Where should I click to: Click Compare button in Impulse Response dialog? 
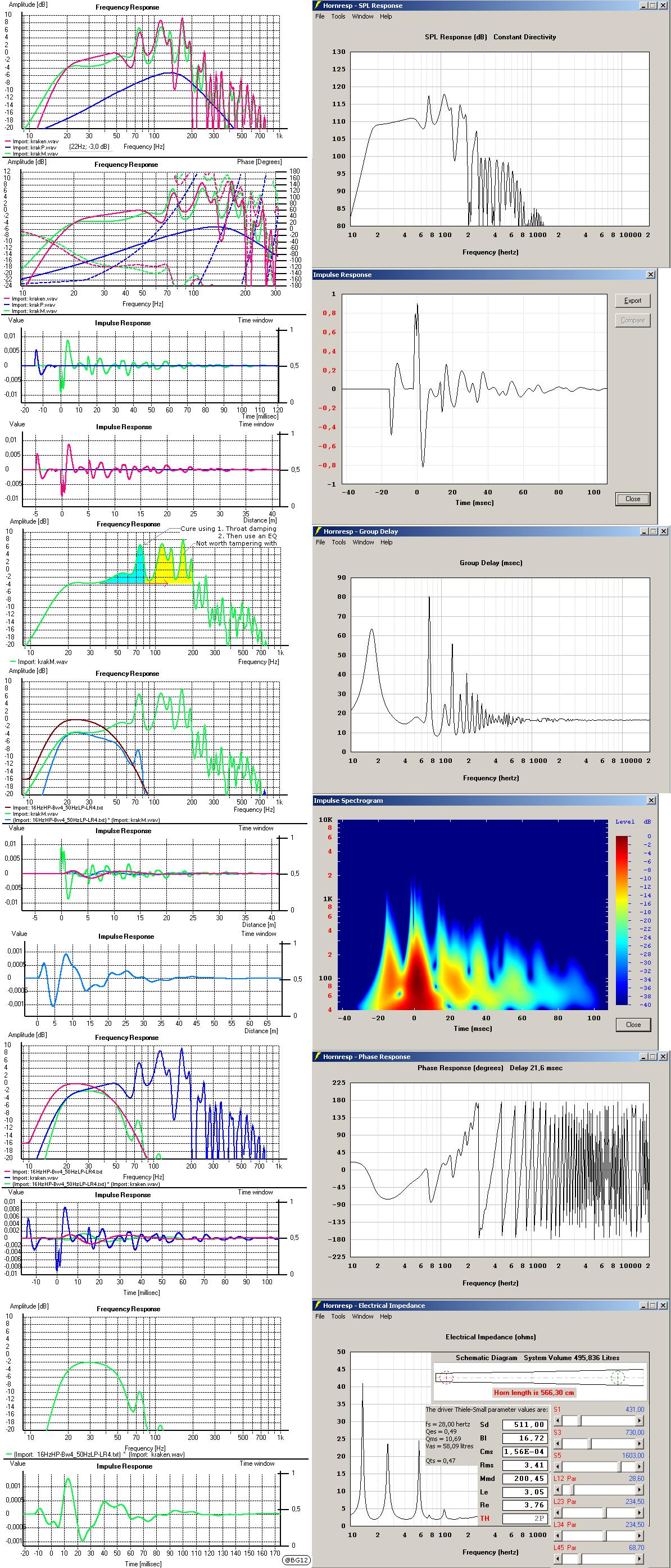[633, 320]
